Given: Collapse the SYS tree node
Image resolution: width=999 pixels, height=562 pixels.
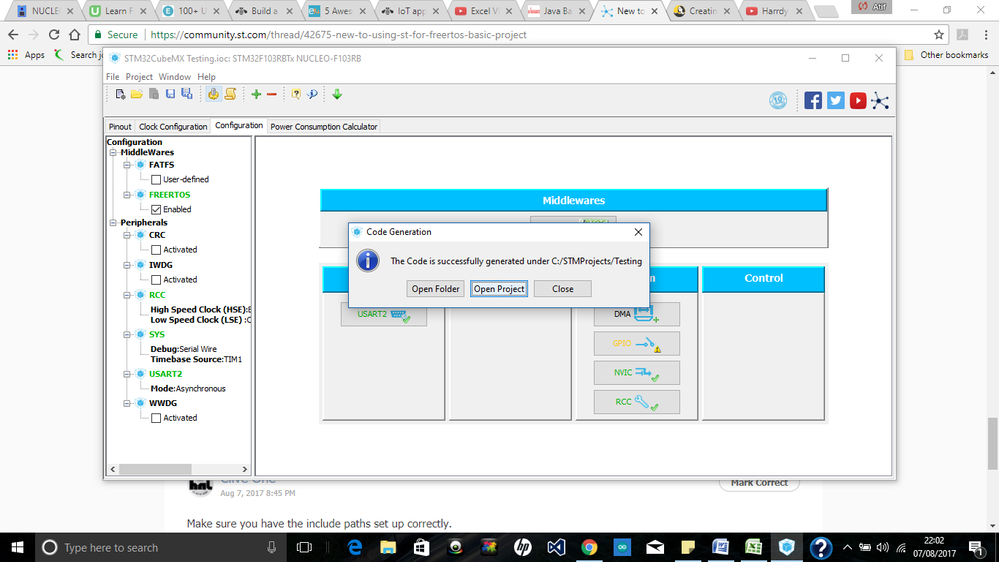Looking at the screenshot, I should point(127,335).
